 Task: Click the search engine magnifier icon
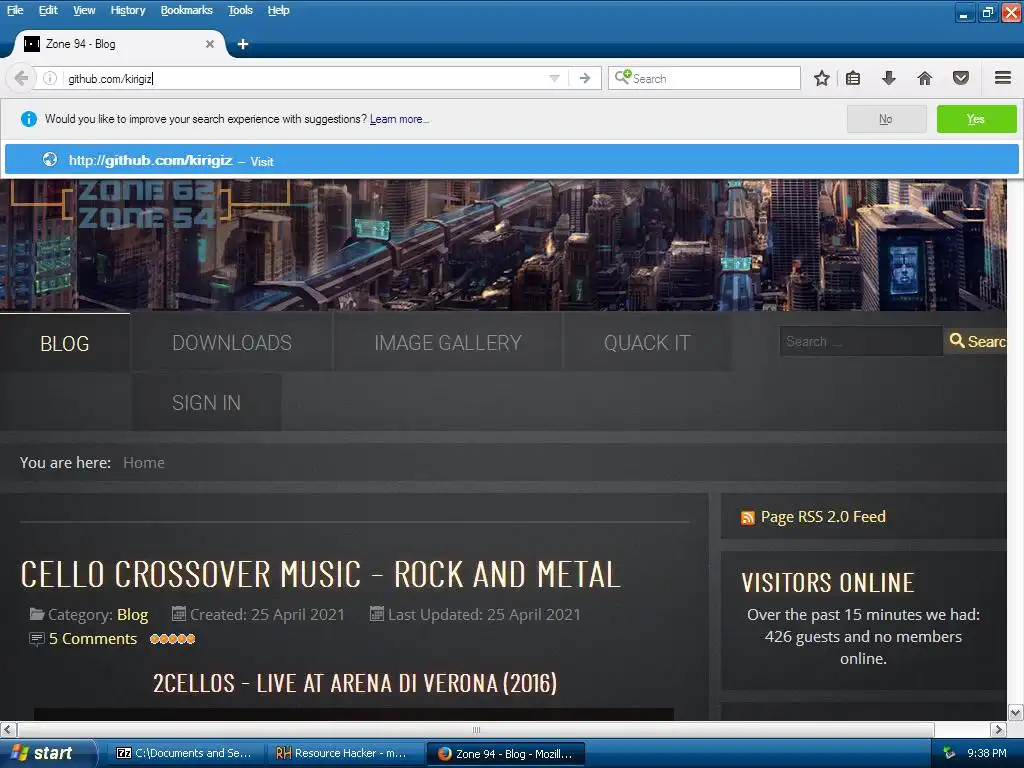tap(622, 77)
